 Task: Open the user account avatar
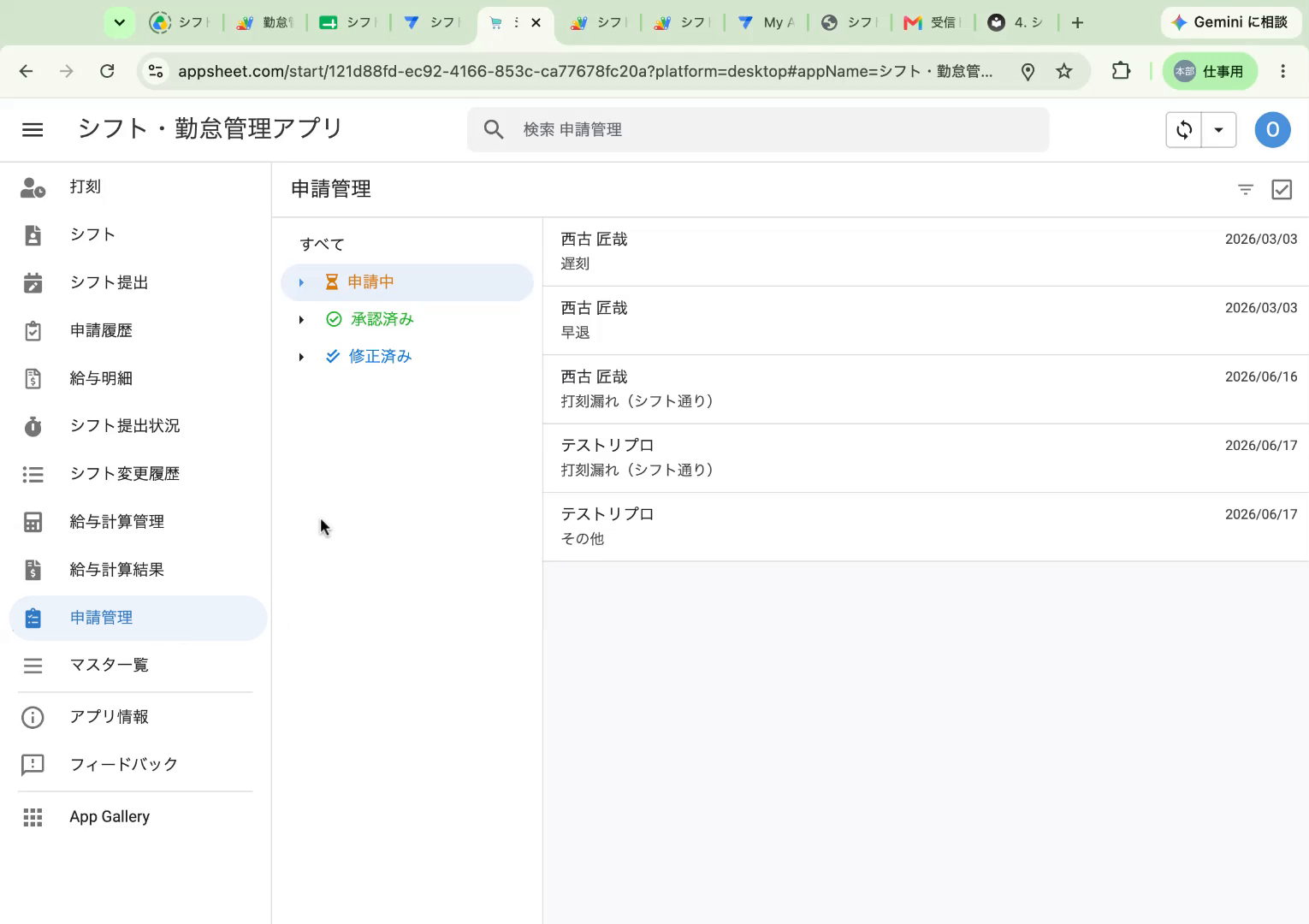[1272, 130]
